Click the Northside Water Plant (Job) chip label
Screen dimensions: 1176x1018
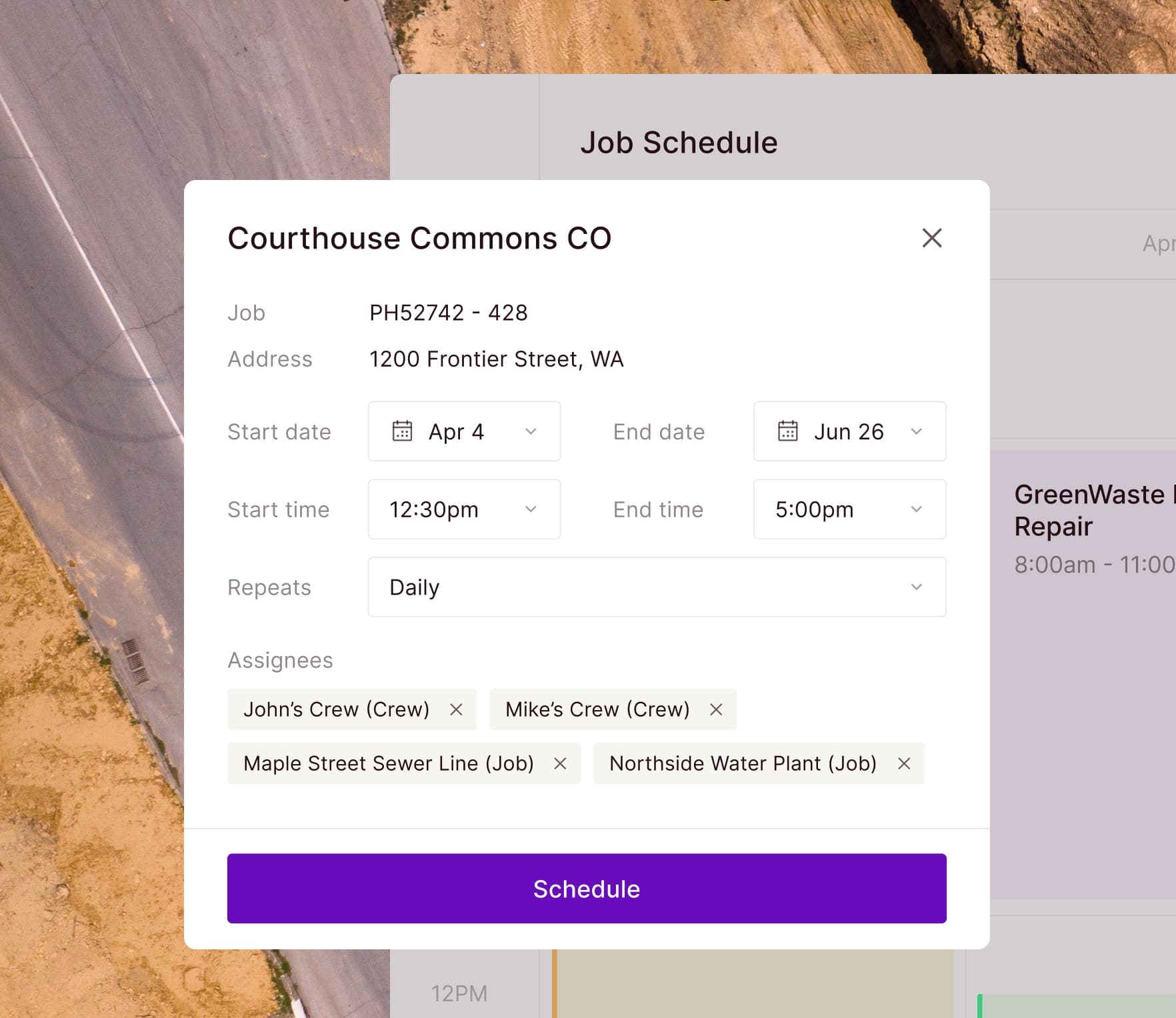coord(743,764)
